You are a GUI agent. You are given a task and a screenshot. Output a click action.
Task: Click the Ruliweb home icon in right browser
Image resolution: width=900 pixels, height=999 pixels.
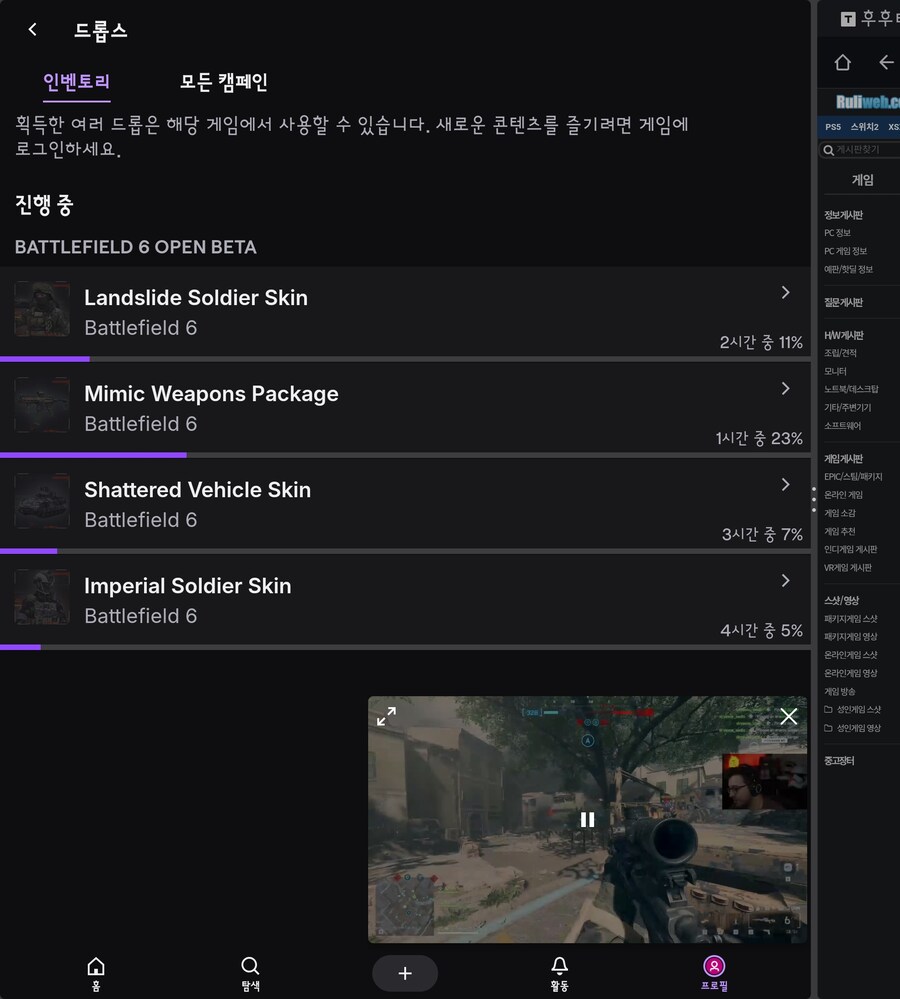pyautogui.click(x=842, y=62)
